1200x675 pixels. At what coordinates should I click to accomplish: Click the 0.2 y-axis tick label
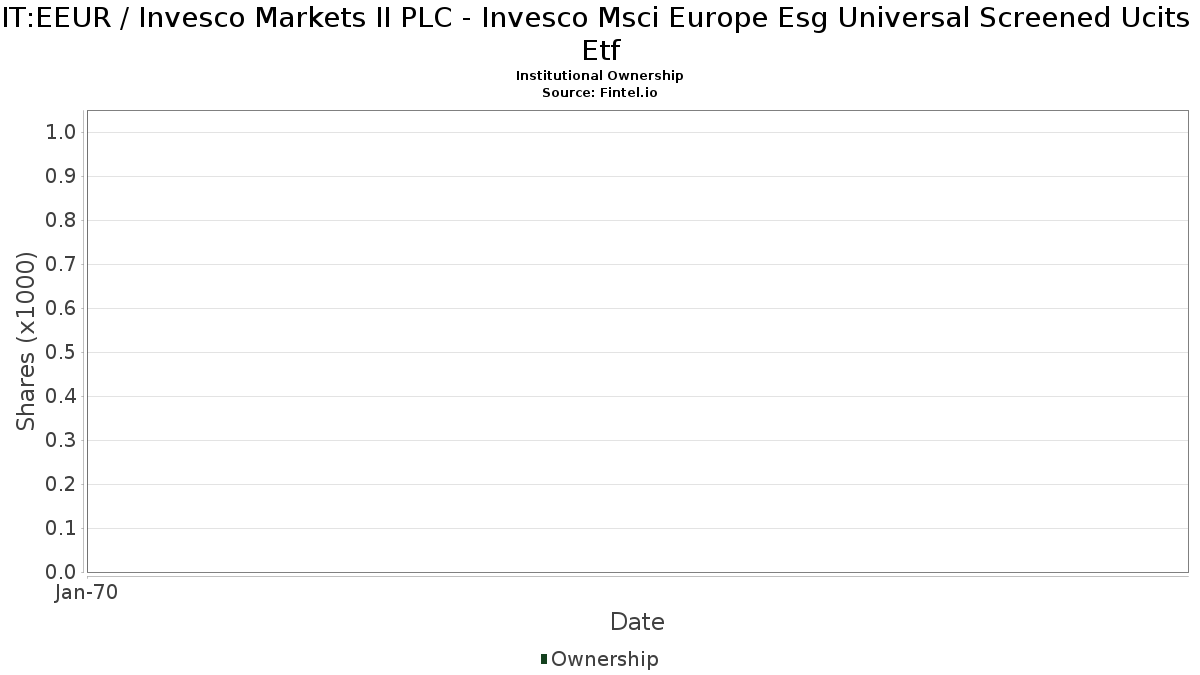[62, 485]
